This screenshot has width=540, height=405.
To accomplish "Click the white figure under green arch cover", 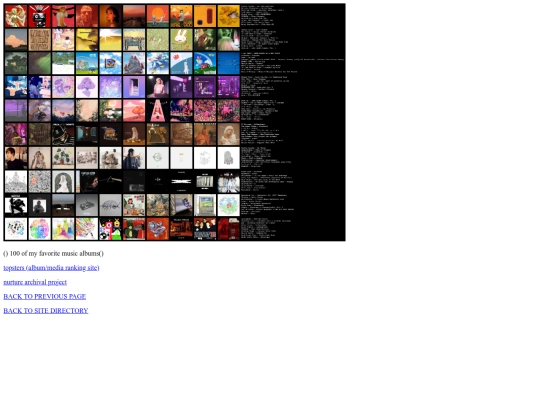I will pyautogui.click(x=63, y=181).
